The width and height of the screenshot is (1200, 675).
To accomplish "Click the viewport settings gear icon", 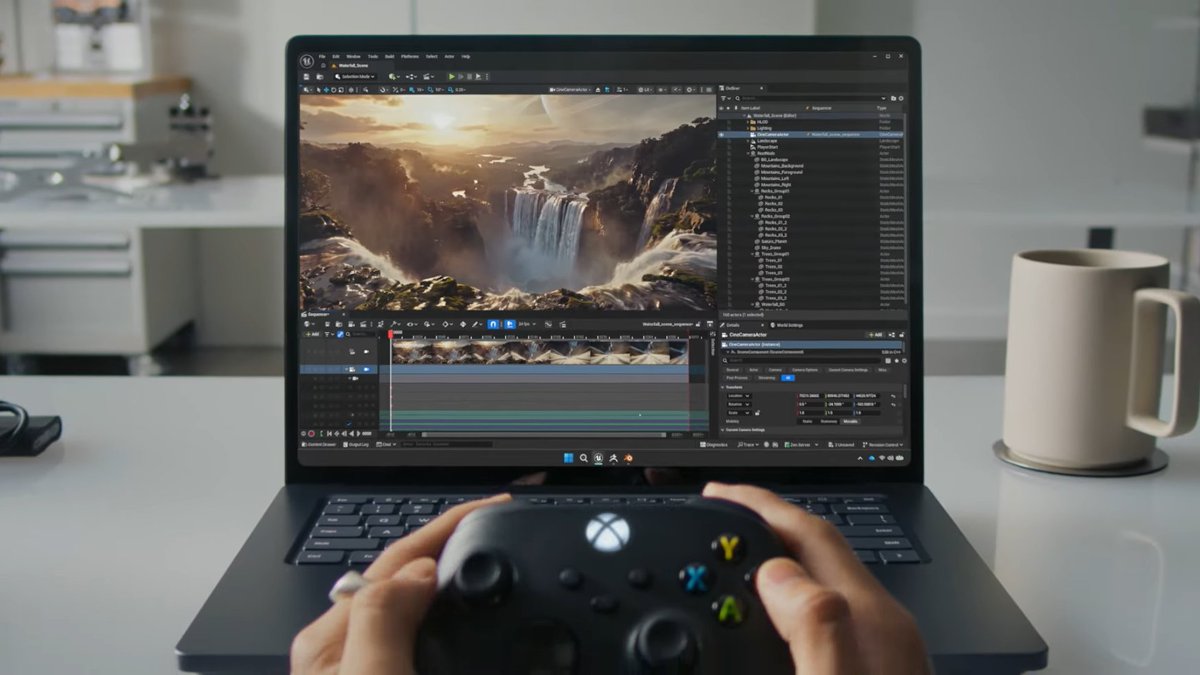I will (691, 90).
